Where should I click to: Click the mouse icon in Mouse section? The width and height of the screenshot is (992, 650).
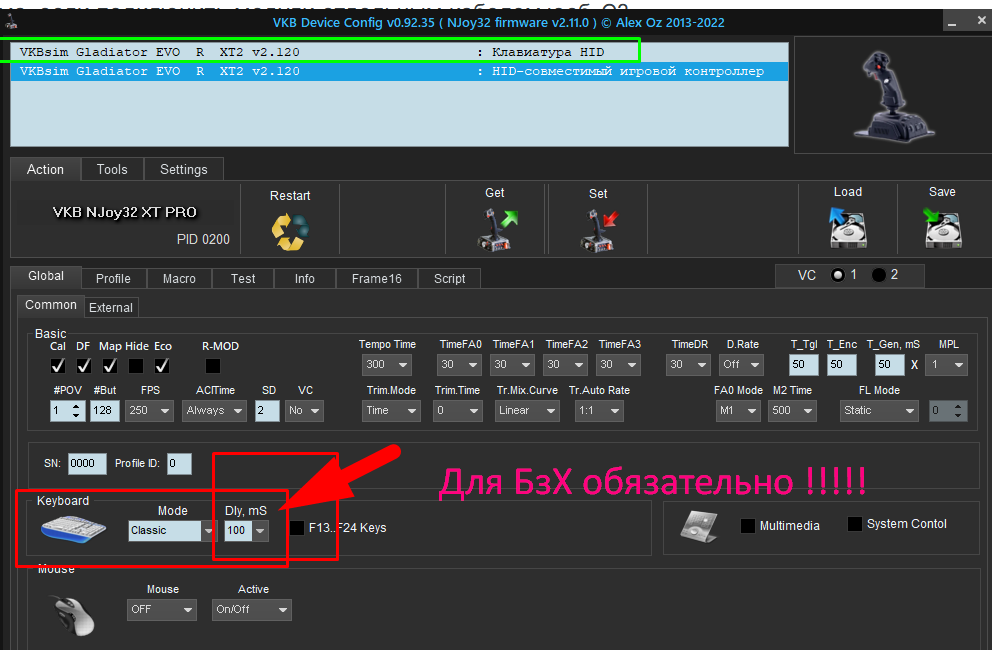pos(73,615)
